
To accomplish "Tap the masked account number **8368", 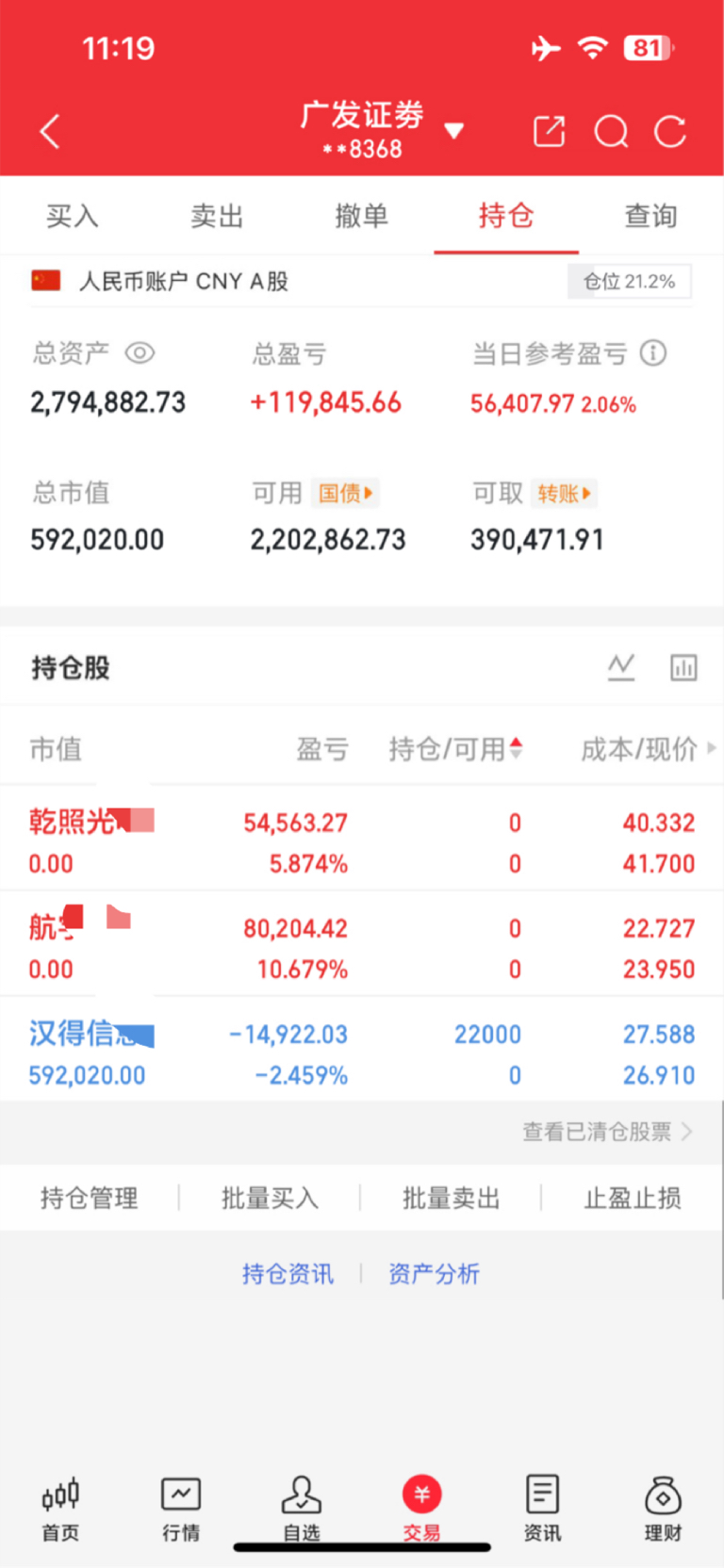I will (x=362, y=150).
